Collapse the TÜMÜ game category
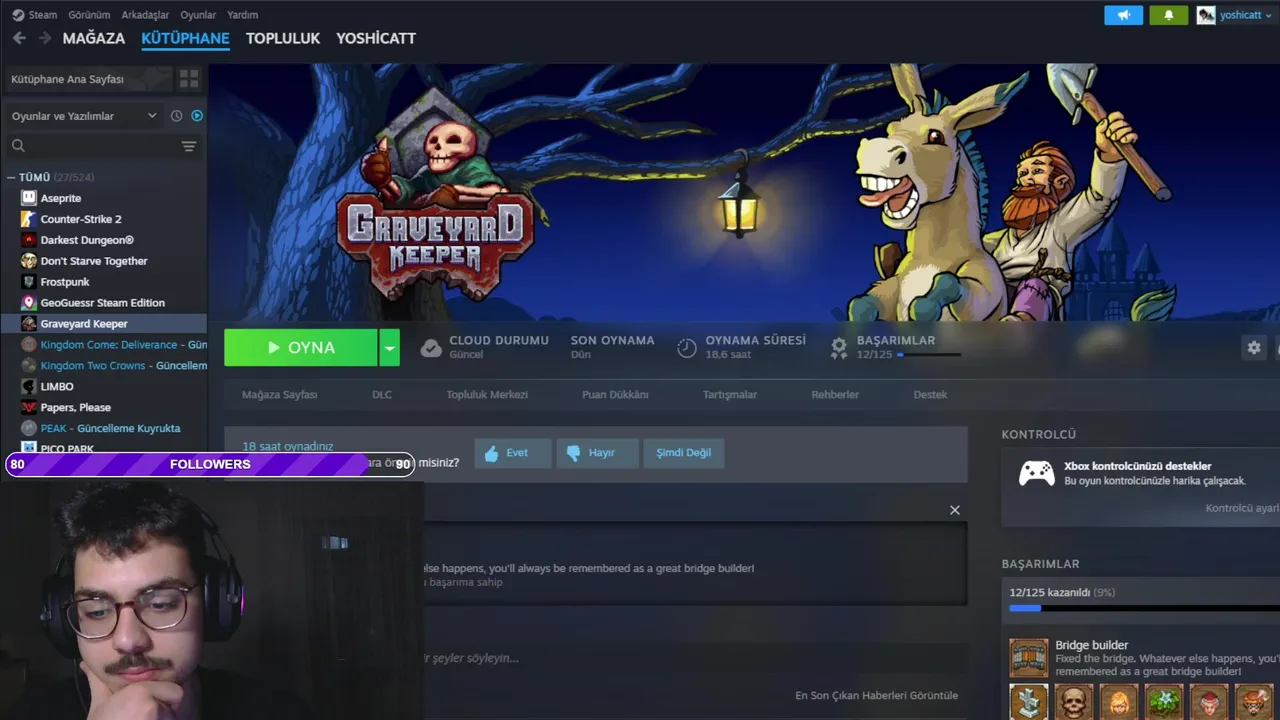 [x=11, y=177]
